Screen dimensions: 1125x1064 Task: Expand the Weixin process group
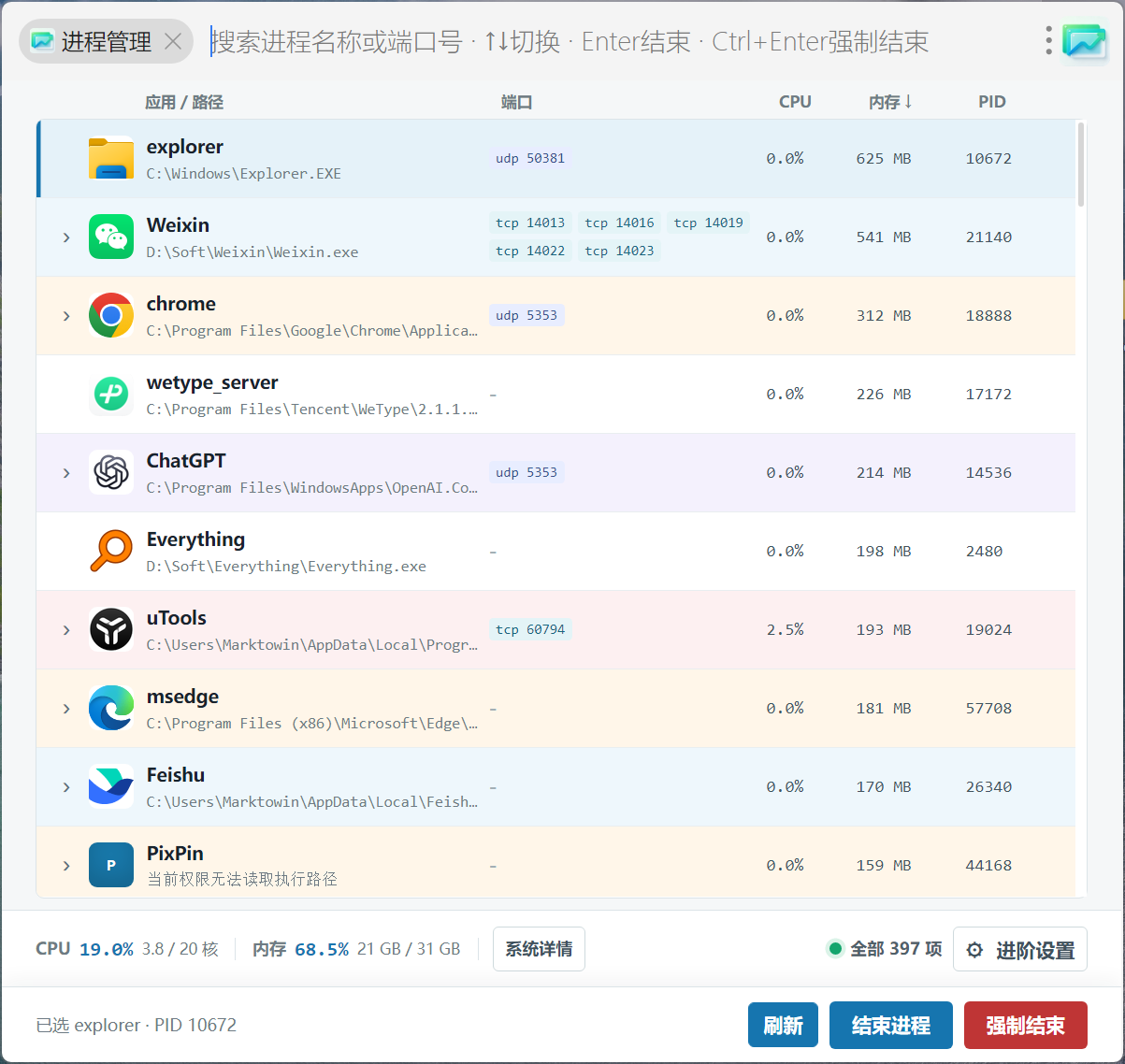tap(66, 237)
